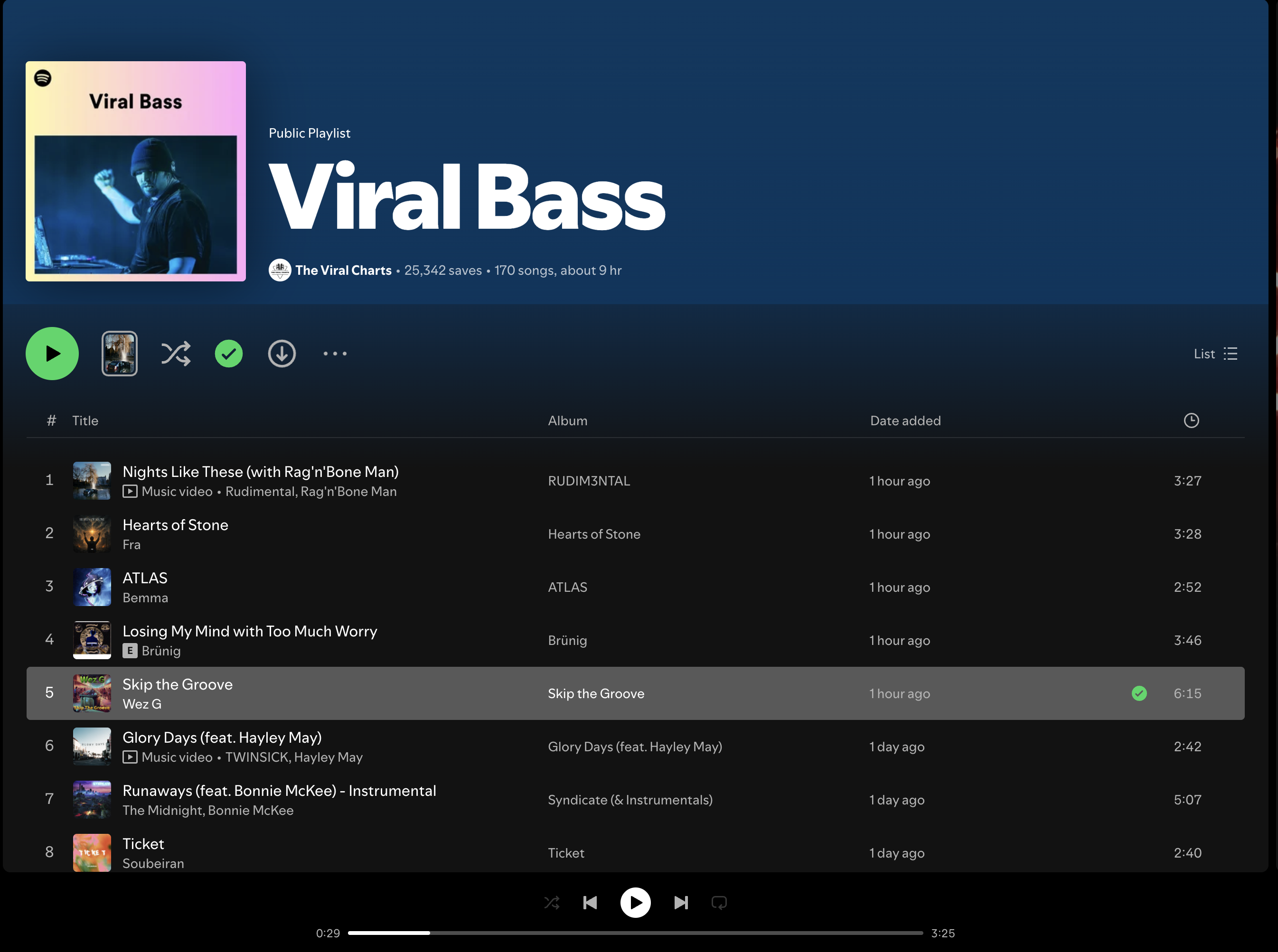Toggle shuffle in the bottom player bar
The height and width of the screenshot is (952, 1278).
(x=552, y=903)
